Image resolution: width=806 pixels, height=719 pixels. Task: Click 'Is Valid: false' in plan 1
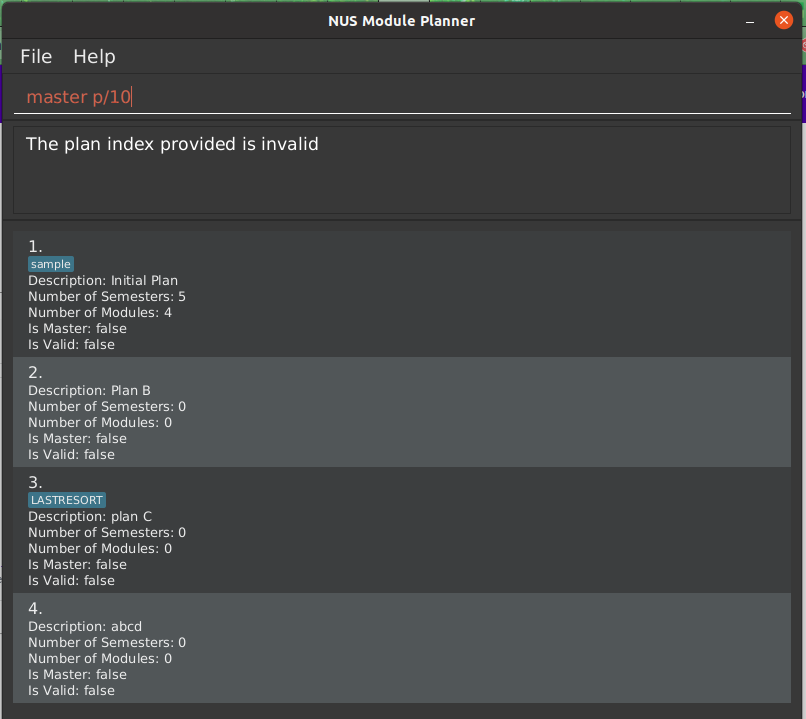[71, 344]
